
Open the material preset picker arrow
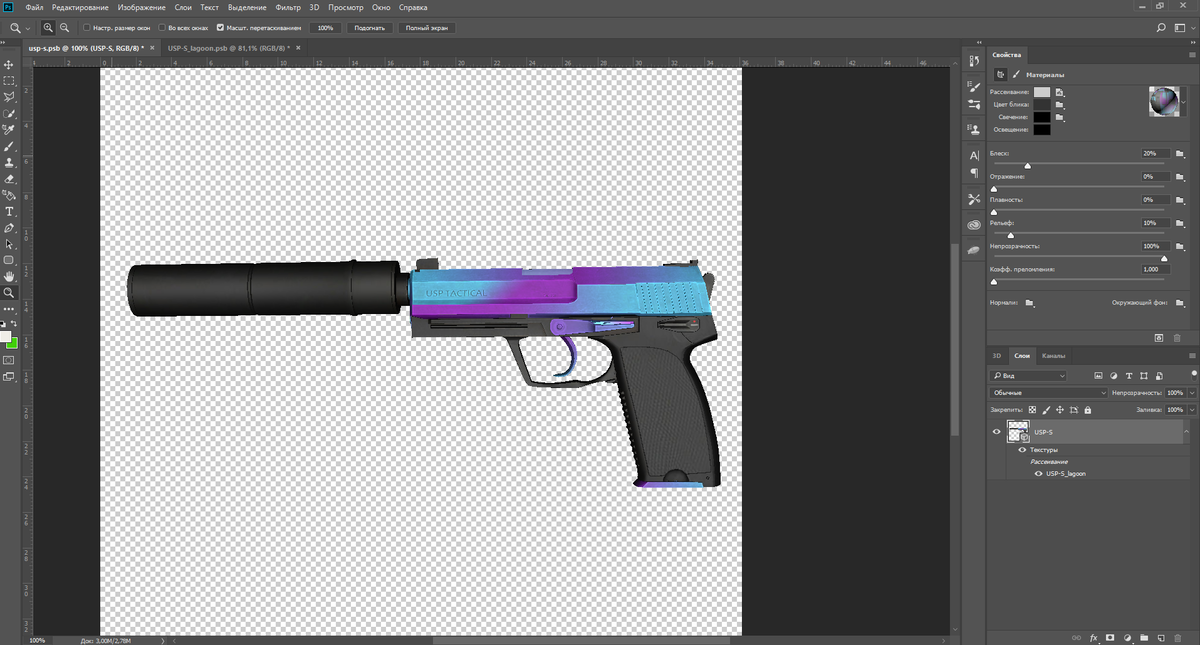coord(1185,100)
